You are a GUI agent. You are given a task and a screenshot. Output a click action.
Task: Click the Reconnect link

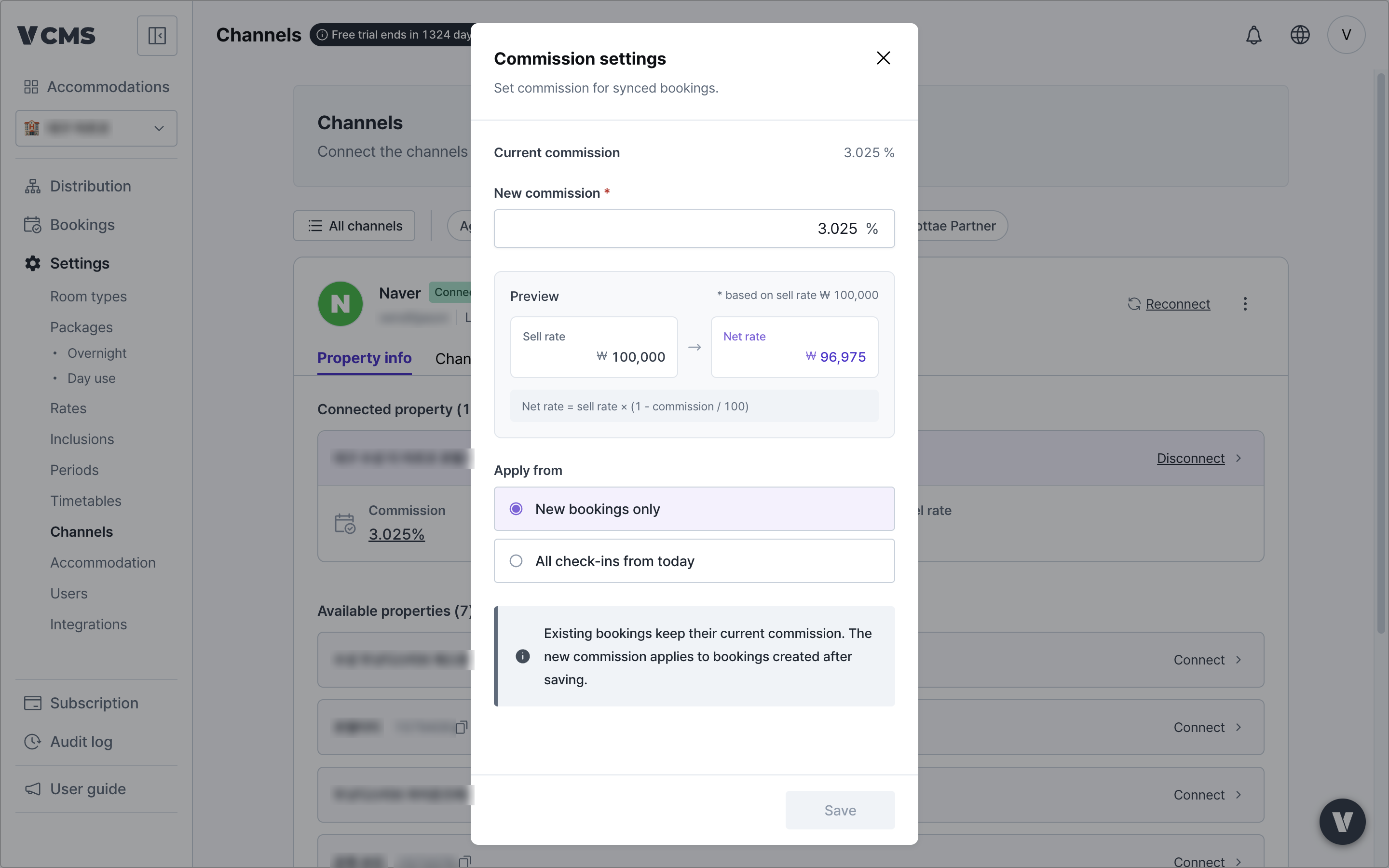click(x=1177, y=304)
